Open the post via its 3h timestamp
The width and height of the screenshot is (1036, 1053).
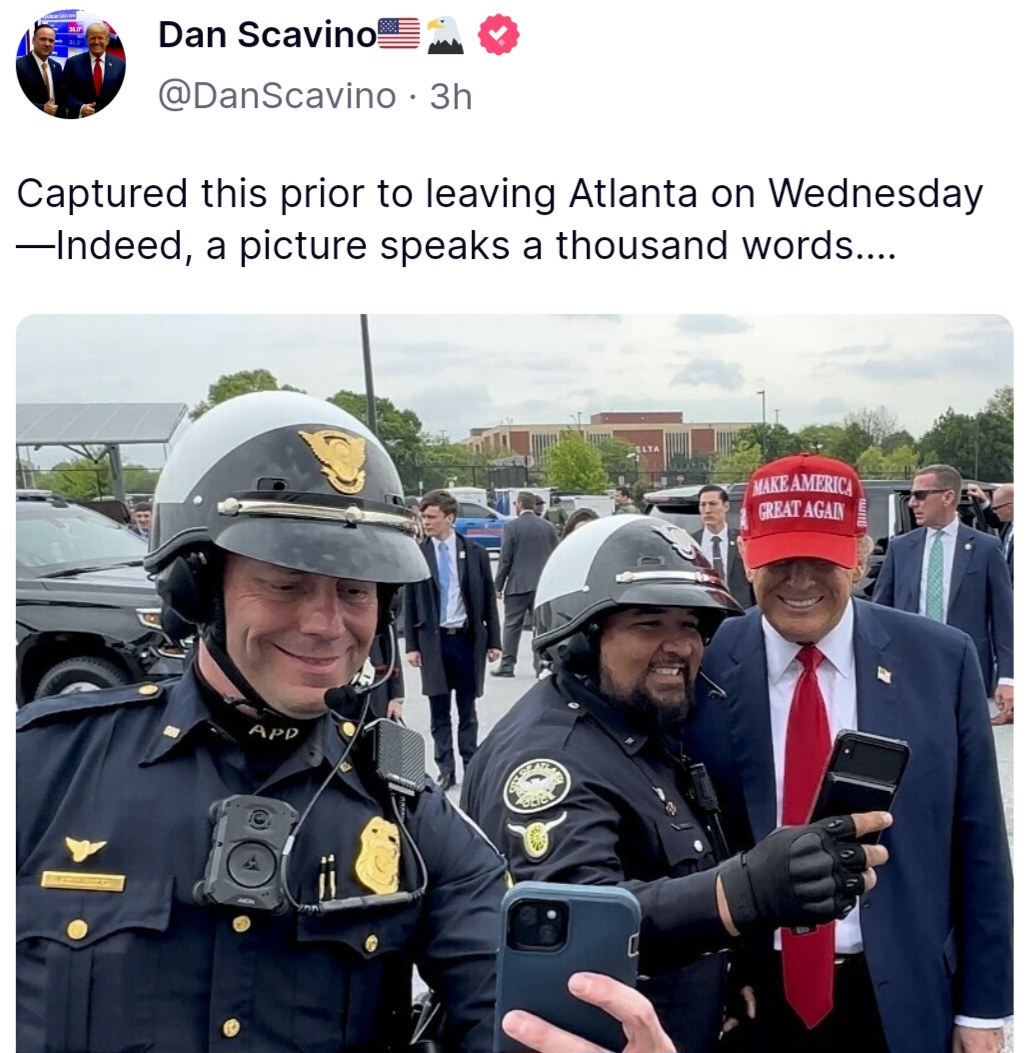(451, 97)
